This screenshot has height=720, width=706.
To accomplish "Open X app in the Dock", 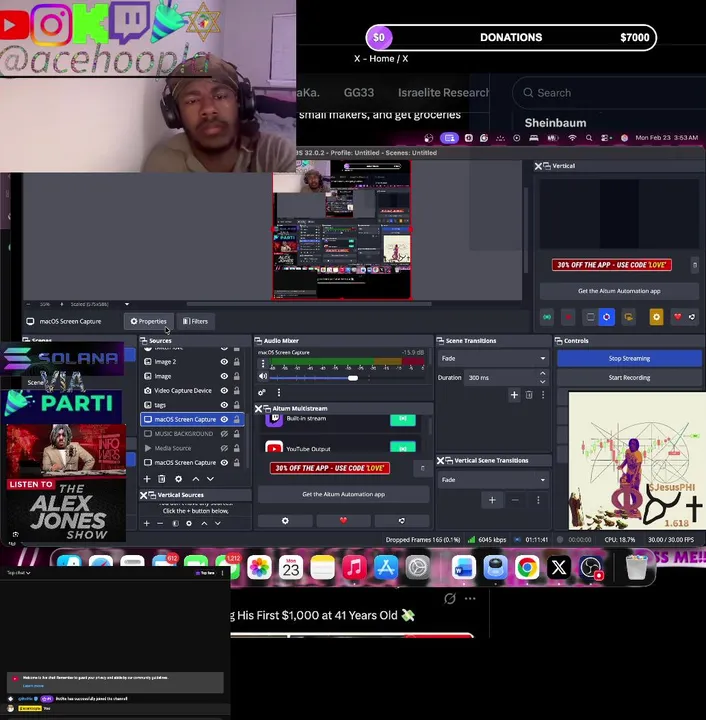I will click(x=559, y=568).
